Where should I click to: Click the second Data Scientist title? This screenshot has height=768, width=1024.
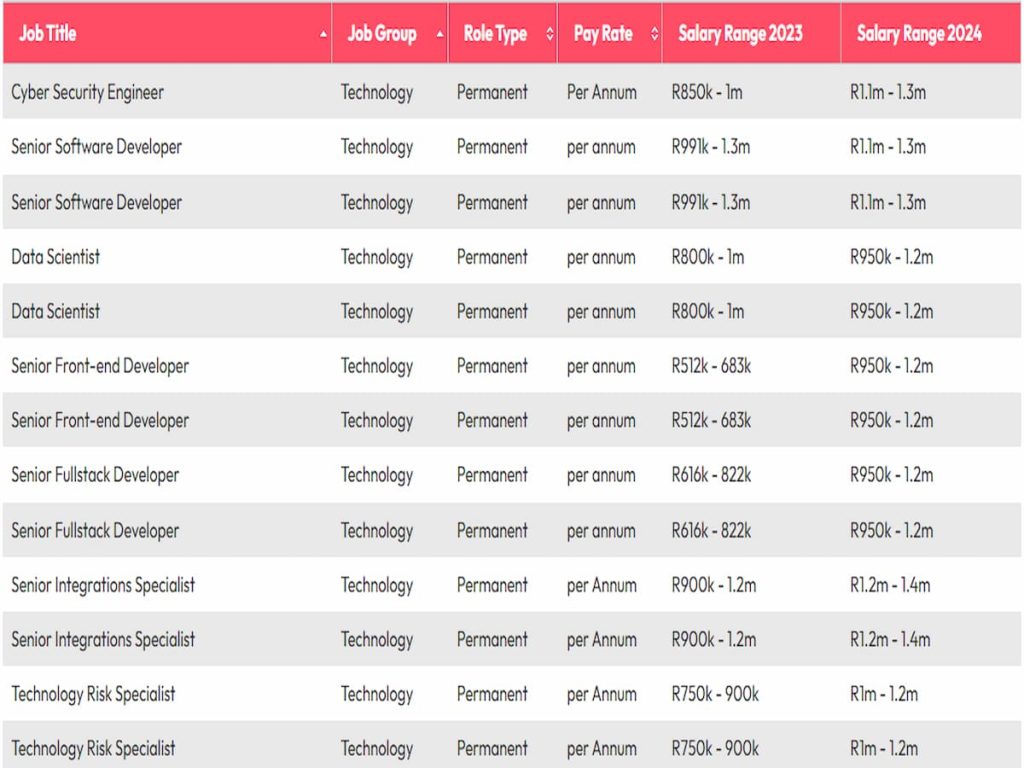56,311
